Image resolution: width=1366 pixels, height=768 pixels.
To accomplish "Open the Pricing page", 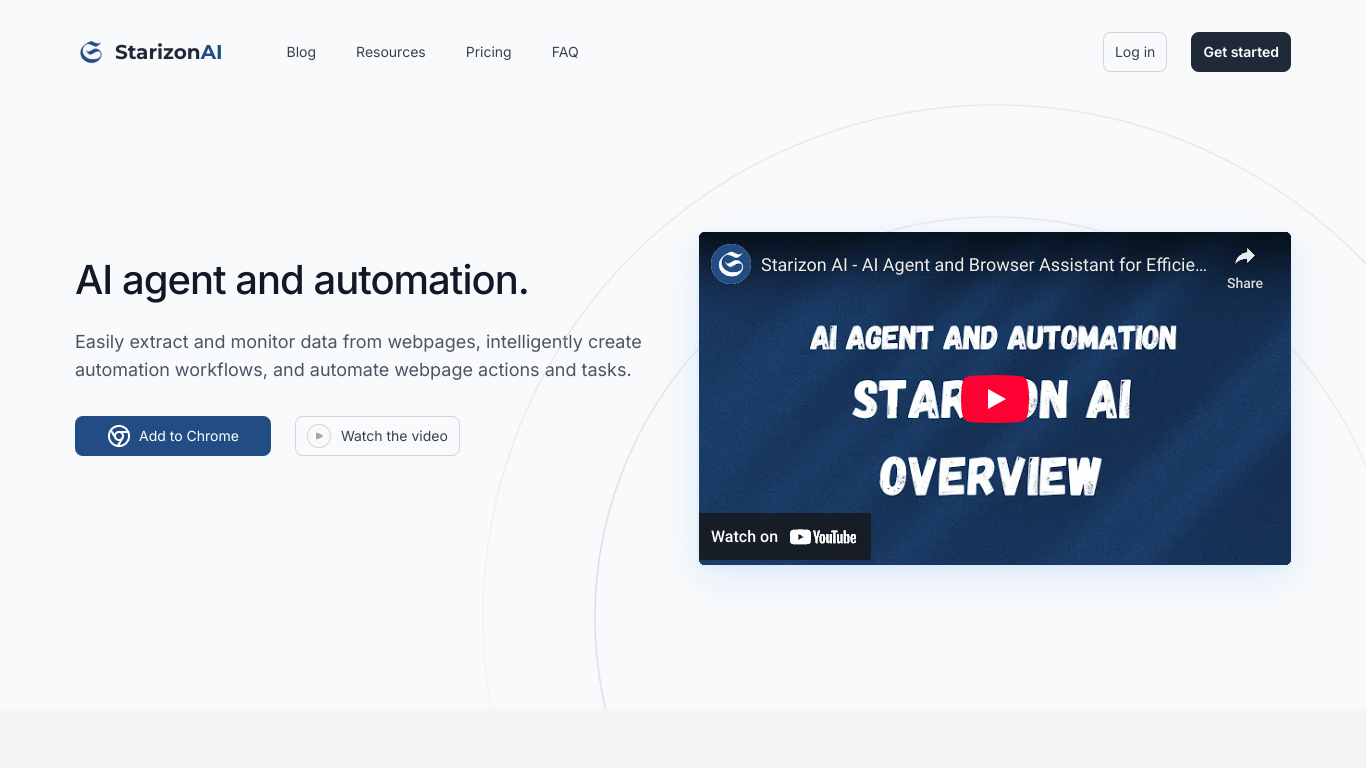I will (488, 52).
